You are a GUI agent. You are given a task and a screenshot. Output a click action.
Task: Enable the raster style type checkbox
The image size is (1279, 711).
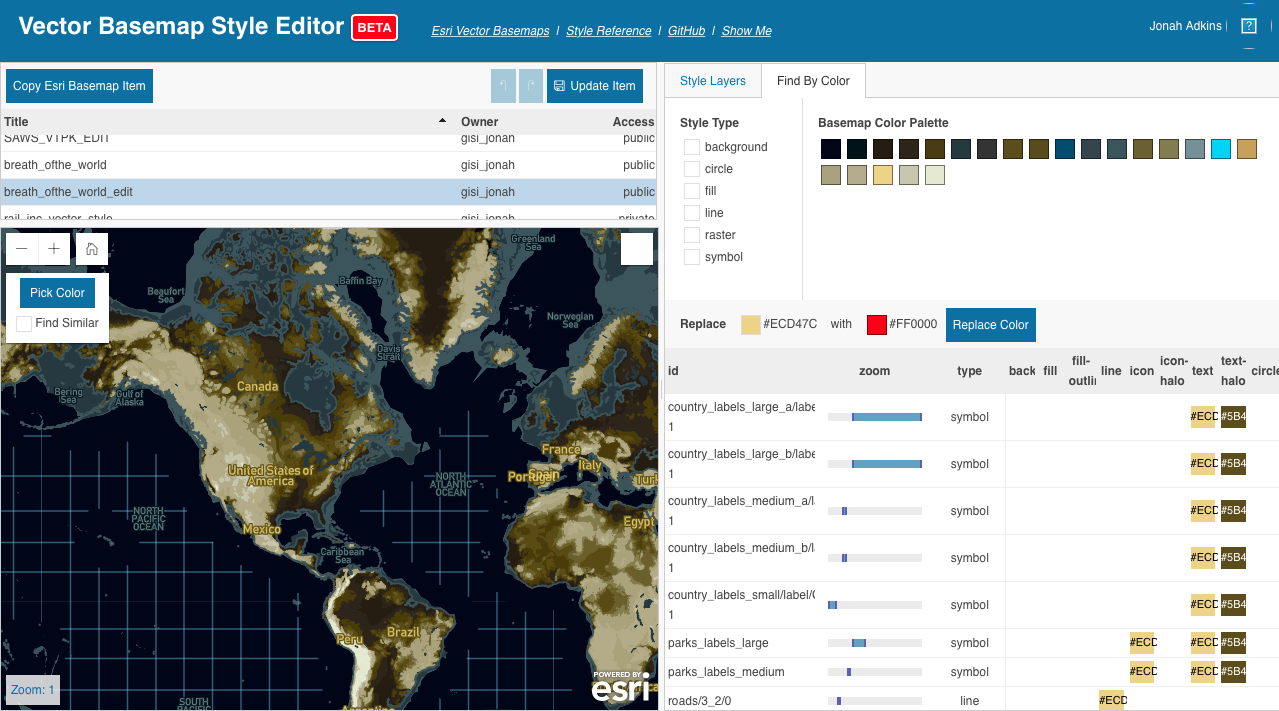click(692, 235)
